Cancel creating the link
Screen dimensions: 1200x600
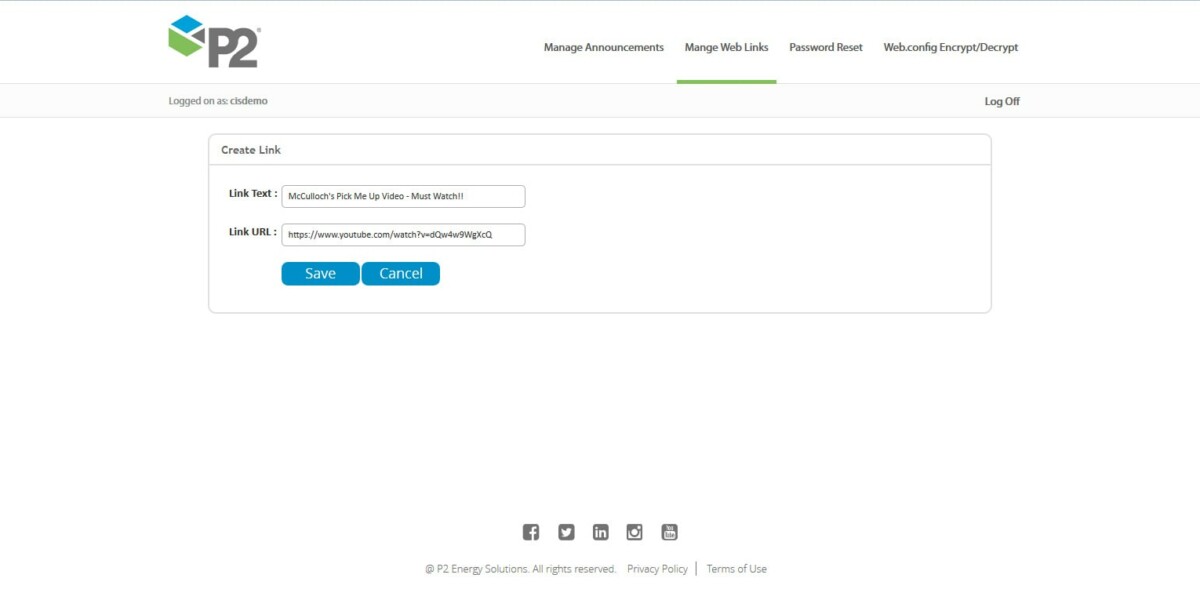[x=400, y=273]
